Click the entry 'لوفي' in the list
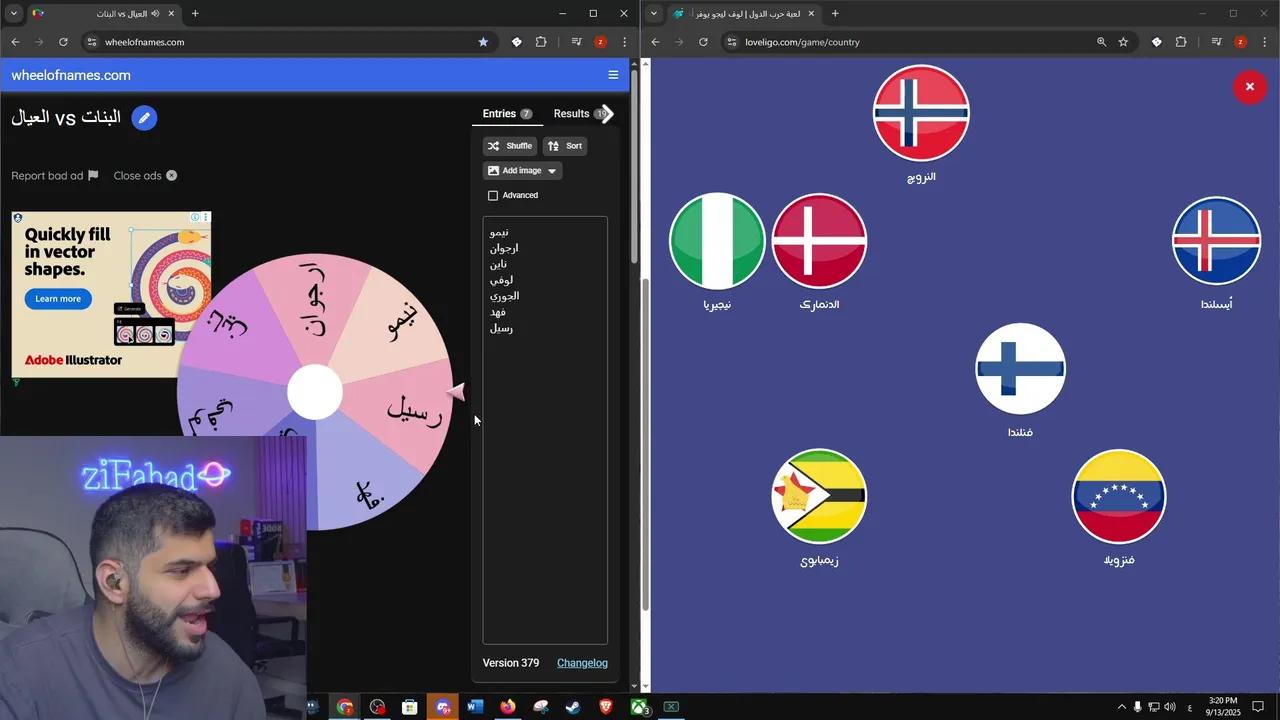 (501, 280)
